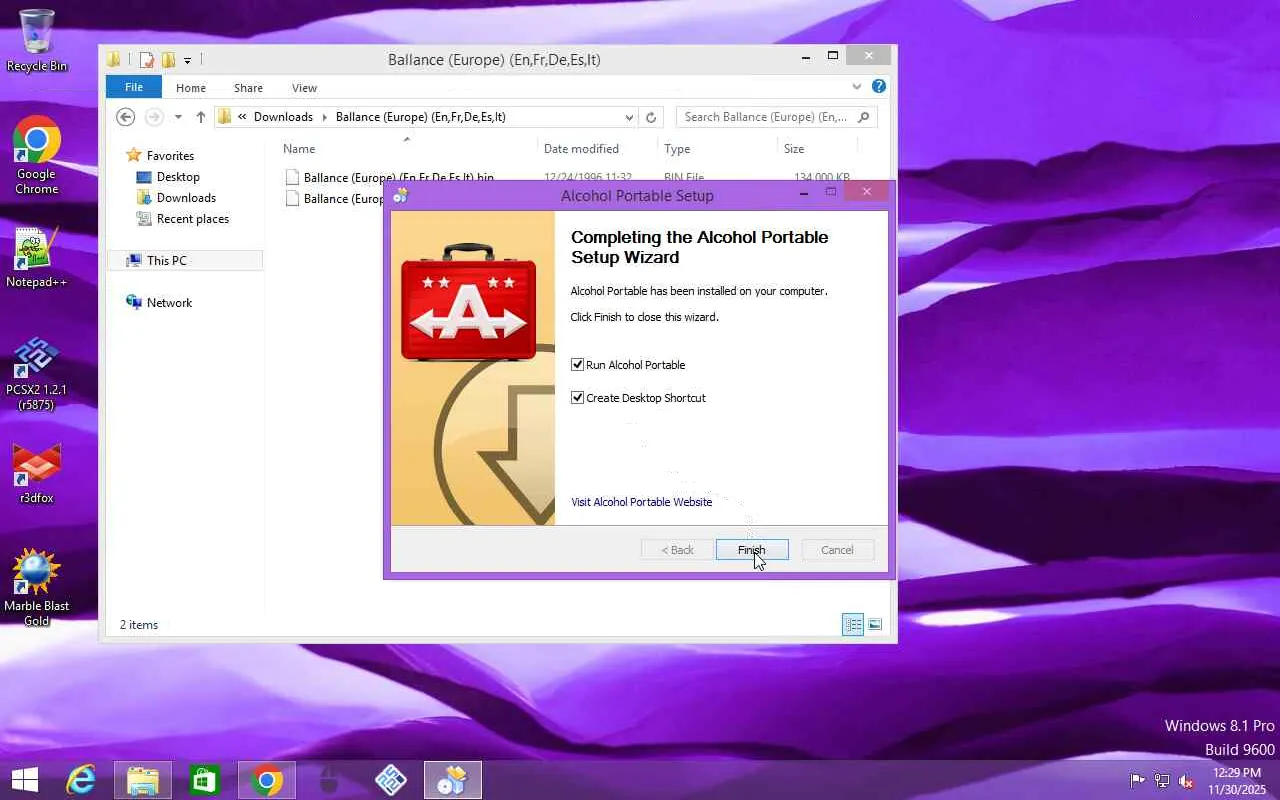Click Finish in Alcohol Portable Setup

tap(752, 550)
